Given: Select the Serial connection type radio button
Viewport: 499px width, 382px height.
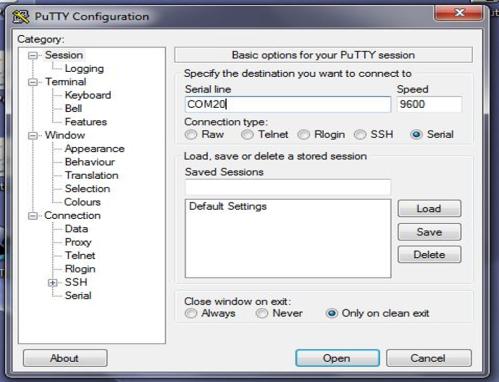Looking at the screenshot, I should (416, 135).
